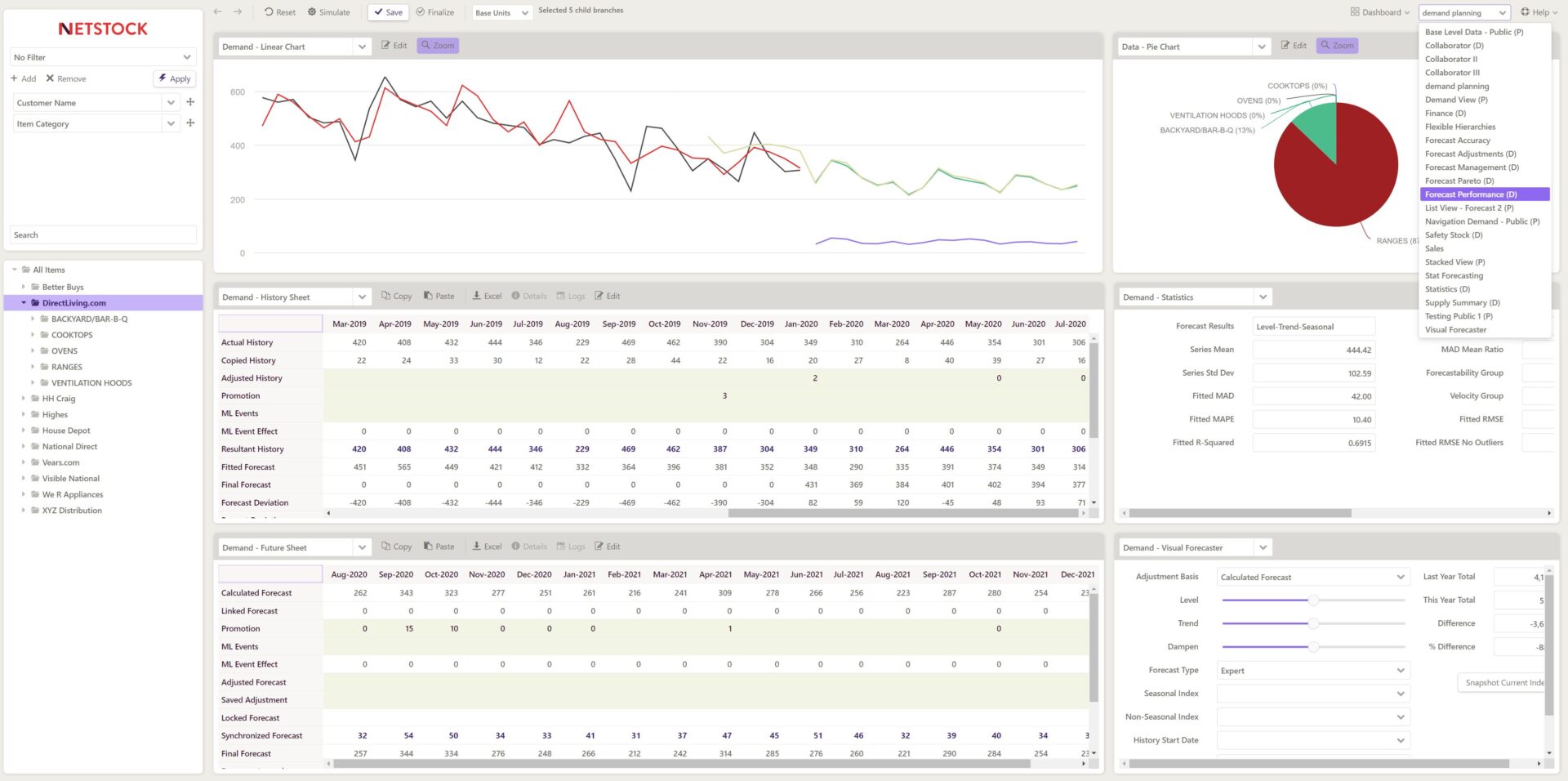1568x781 pixels.
Task: Click Add filter button
Action: click(23, 79)
